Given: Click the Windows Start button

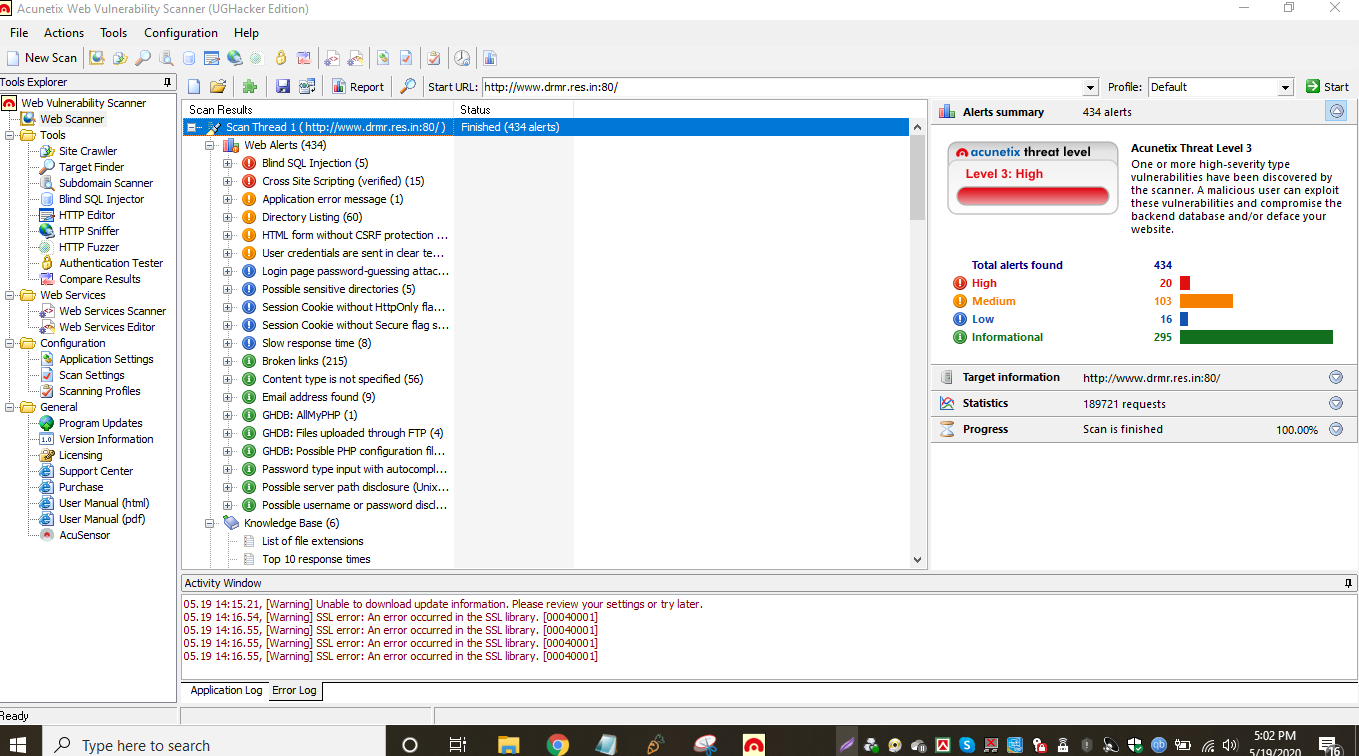Looking at the screenshot, I should 20,744.
